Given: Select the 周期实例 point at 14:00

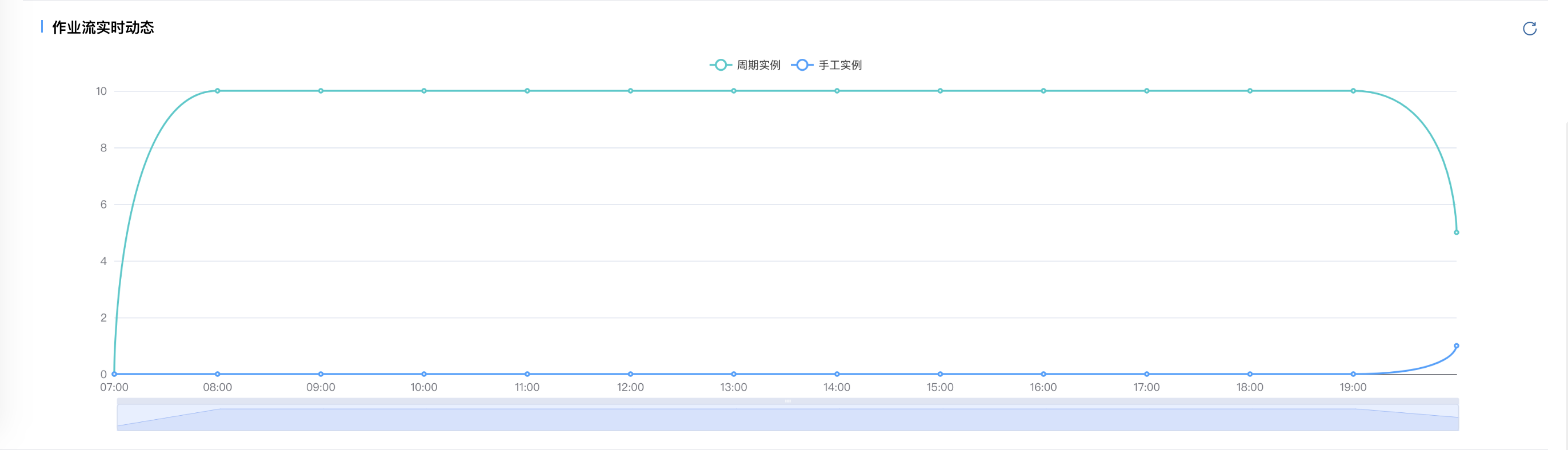Looking at the screenshot, I should [x=837, y=91].
